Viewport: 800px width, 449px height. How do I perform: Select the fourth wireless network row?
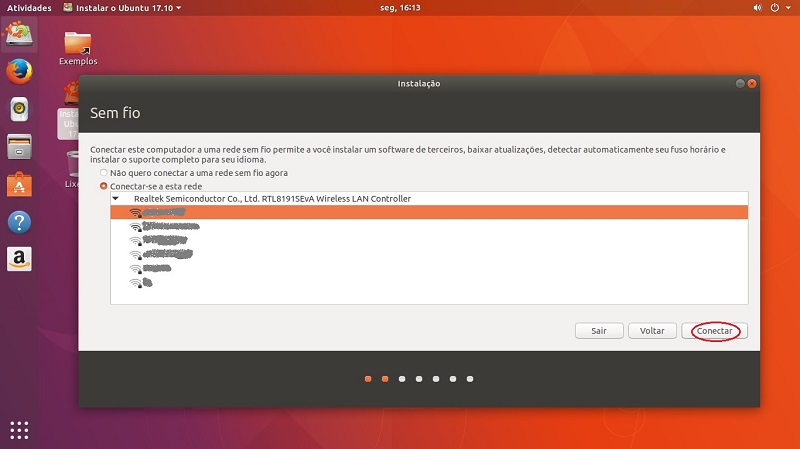pos(429,254)
